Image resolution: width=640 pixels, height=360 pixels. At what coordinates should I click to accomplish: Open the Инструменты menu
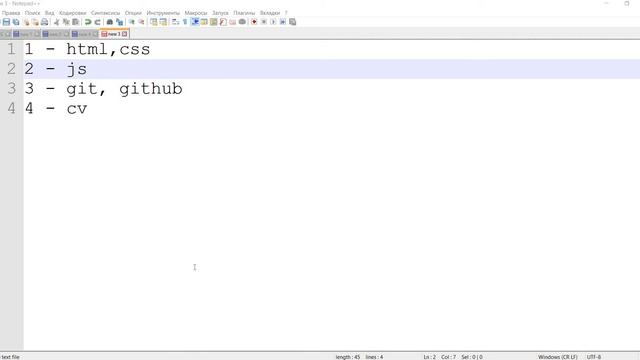(163, 13)
